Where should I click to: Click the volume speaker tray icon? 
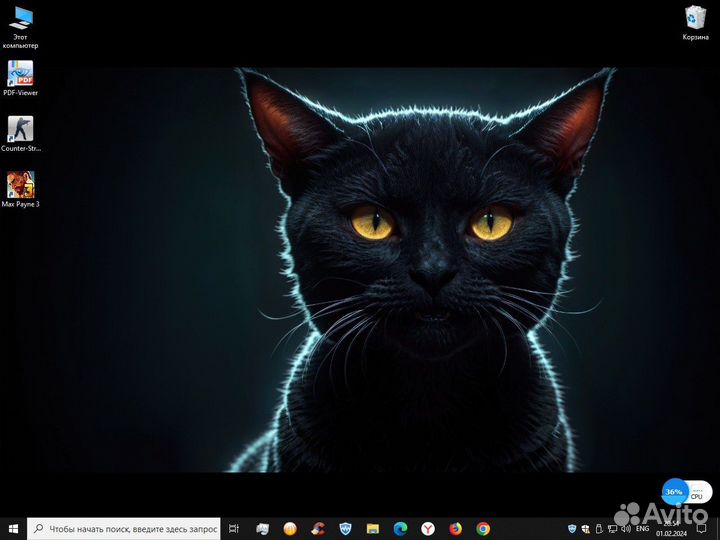(625, 529)
